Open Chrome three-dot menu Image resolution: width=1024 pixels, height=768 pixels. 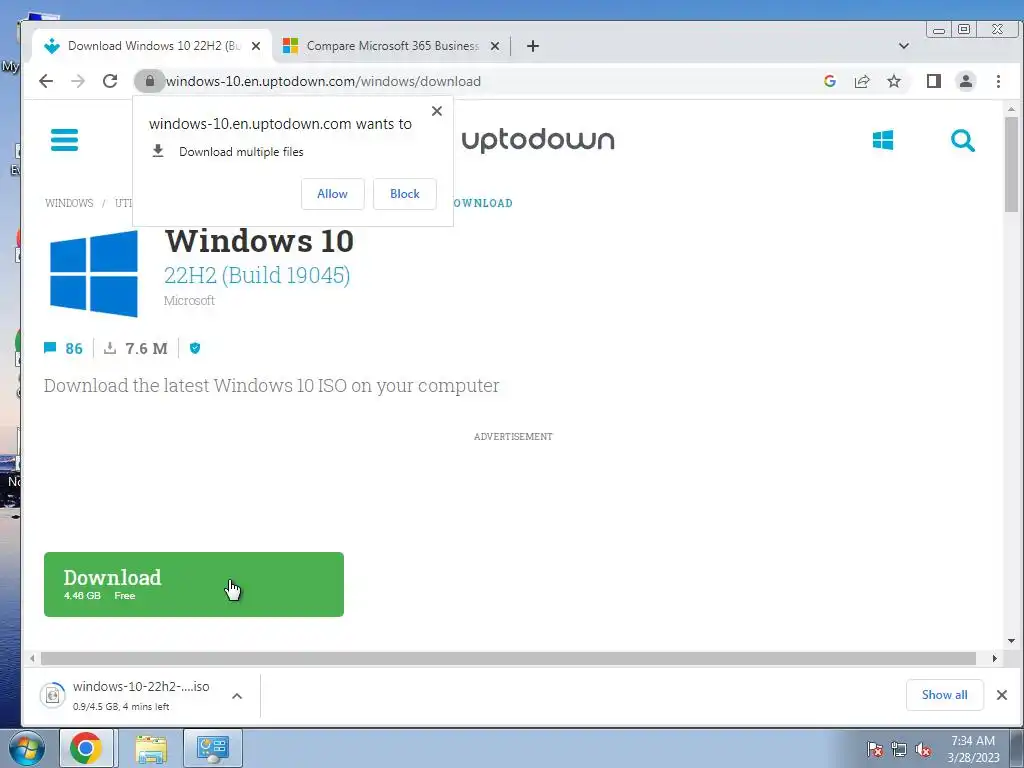(998, 81)
